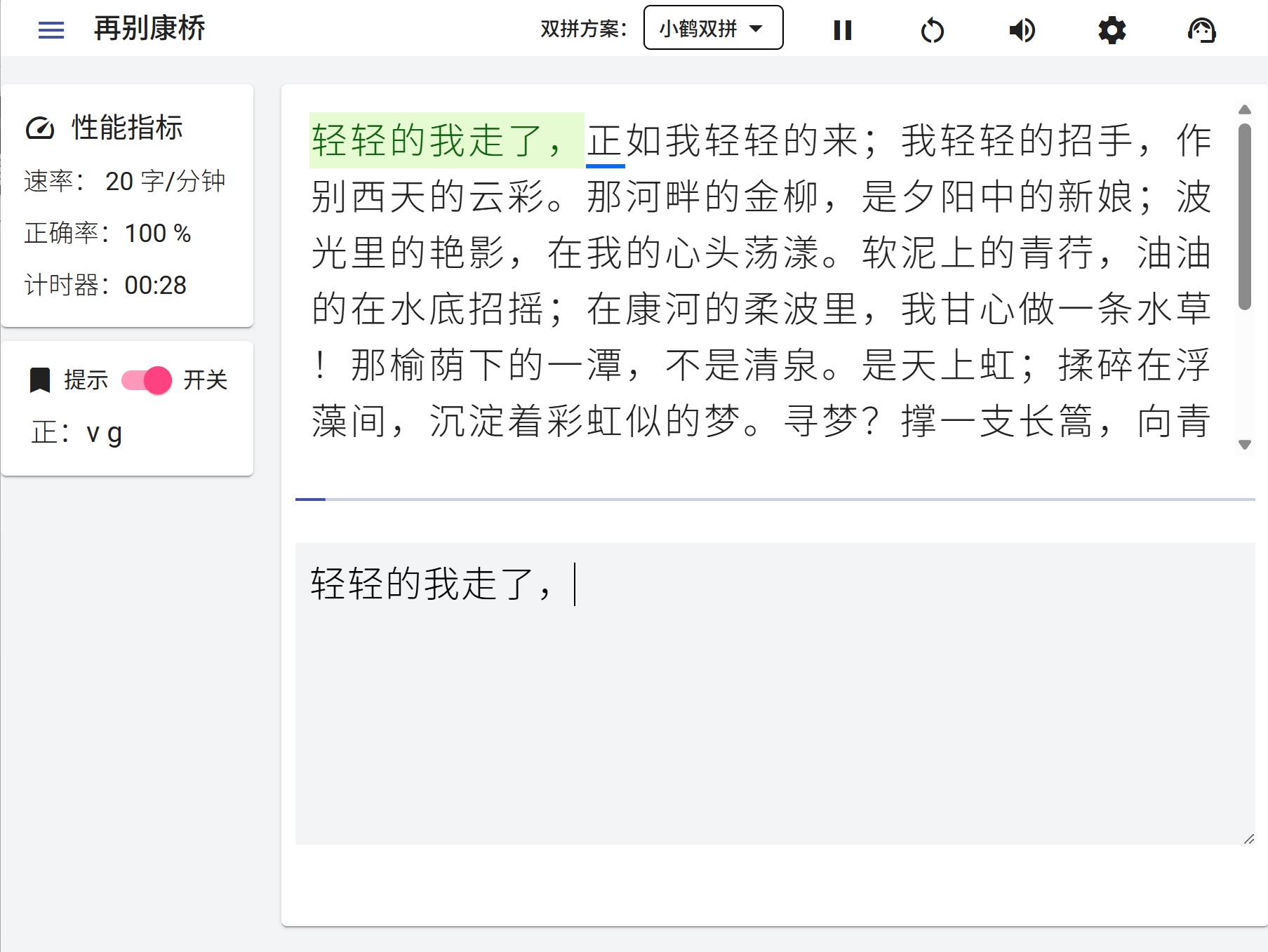Pause the typing practice timer
This screenshot has height=952, width=1268.
pos(842,30)
